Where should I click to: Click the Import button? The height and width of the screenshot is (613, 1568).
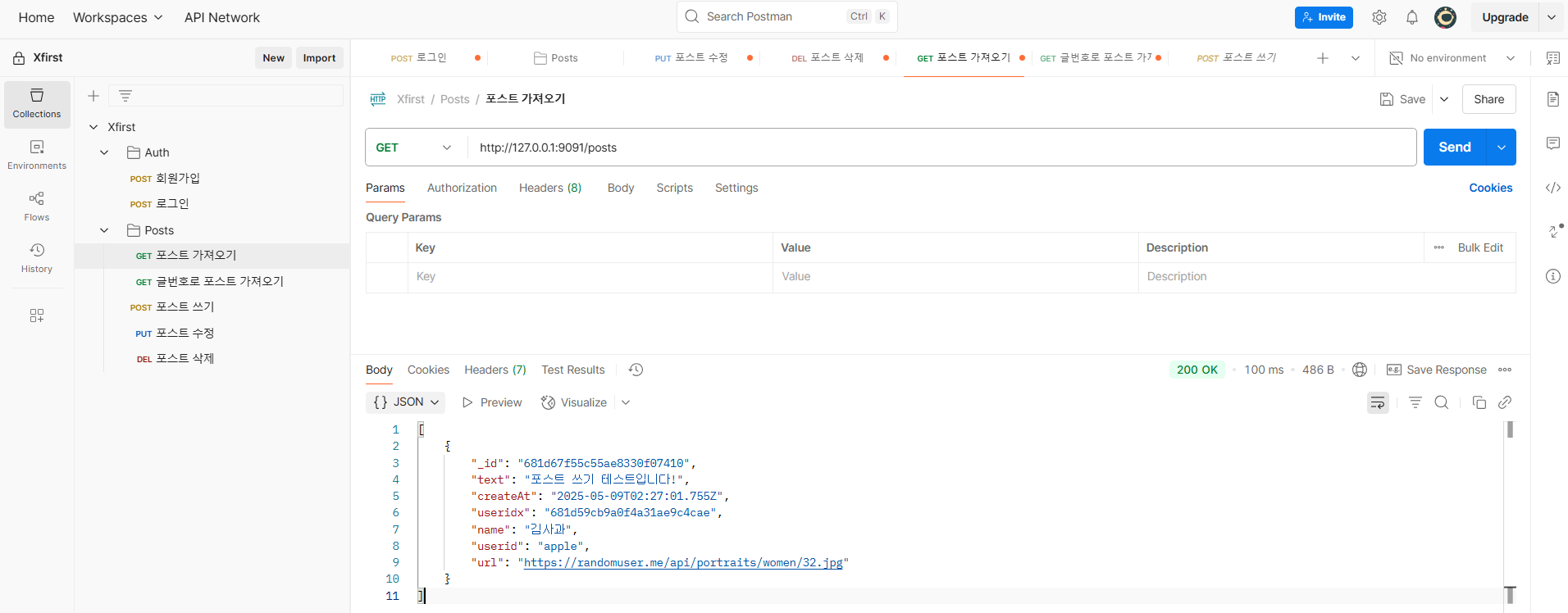(319, 57)
